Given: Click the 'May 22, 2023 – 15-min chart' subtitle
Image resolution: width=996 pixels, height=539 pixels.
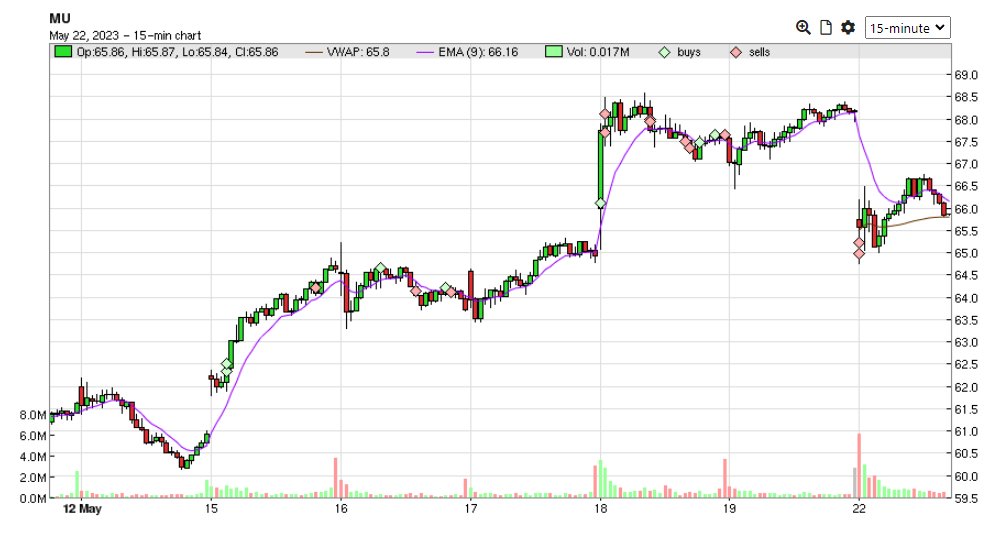Looking at the screenshot, I should click(125, 36).
